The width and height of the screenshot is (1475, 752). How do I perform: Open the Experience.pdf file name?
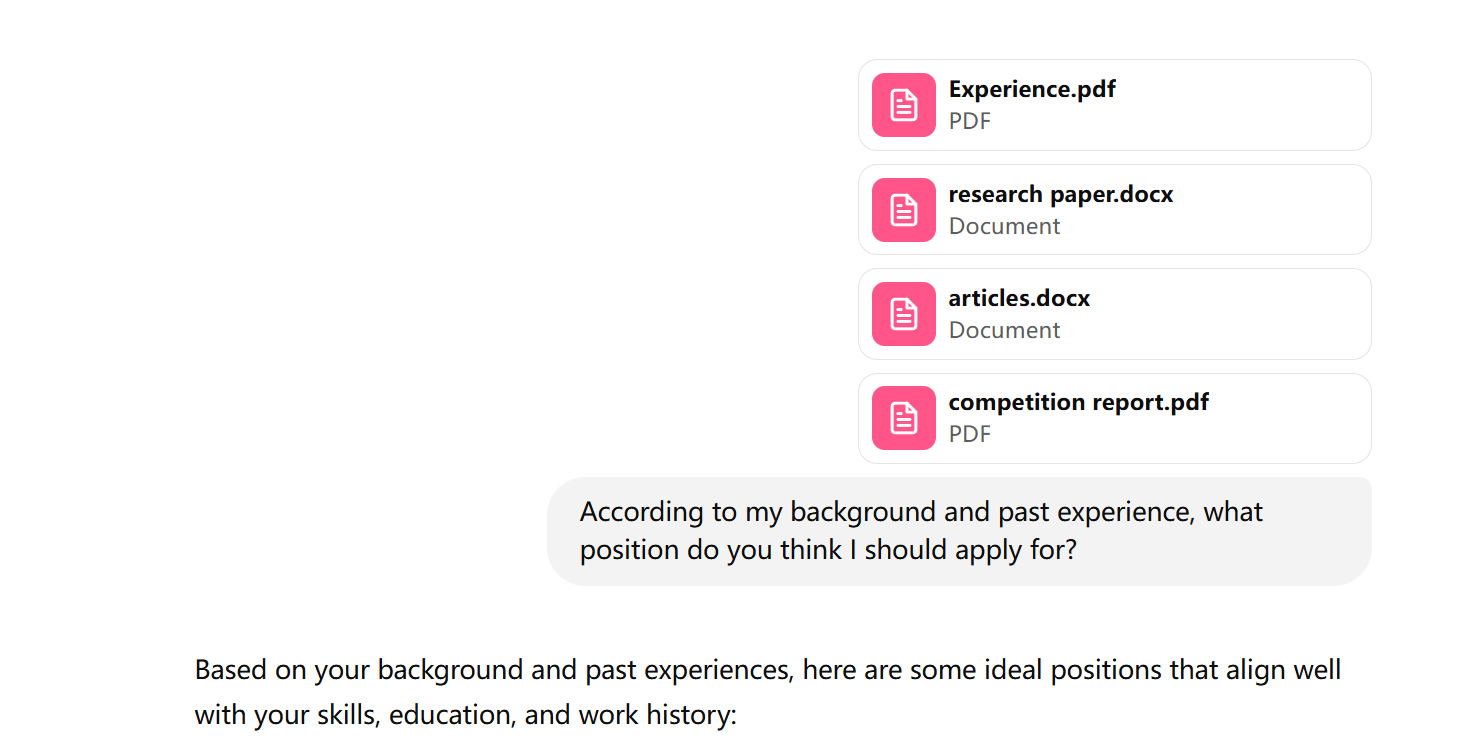[x=1032, y=89]
